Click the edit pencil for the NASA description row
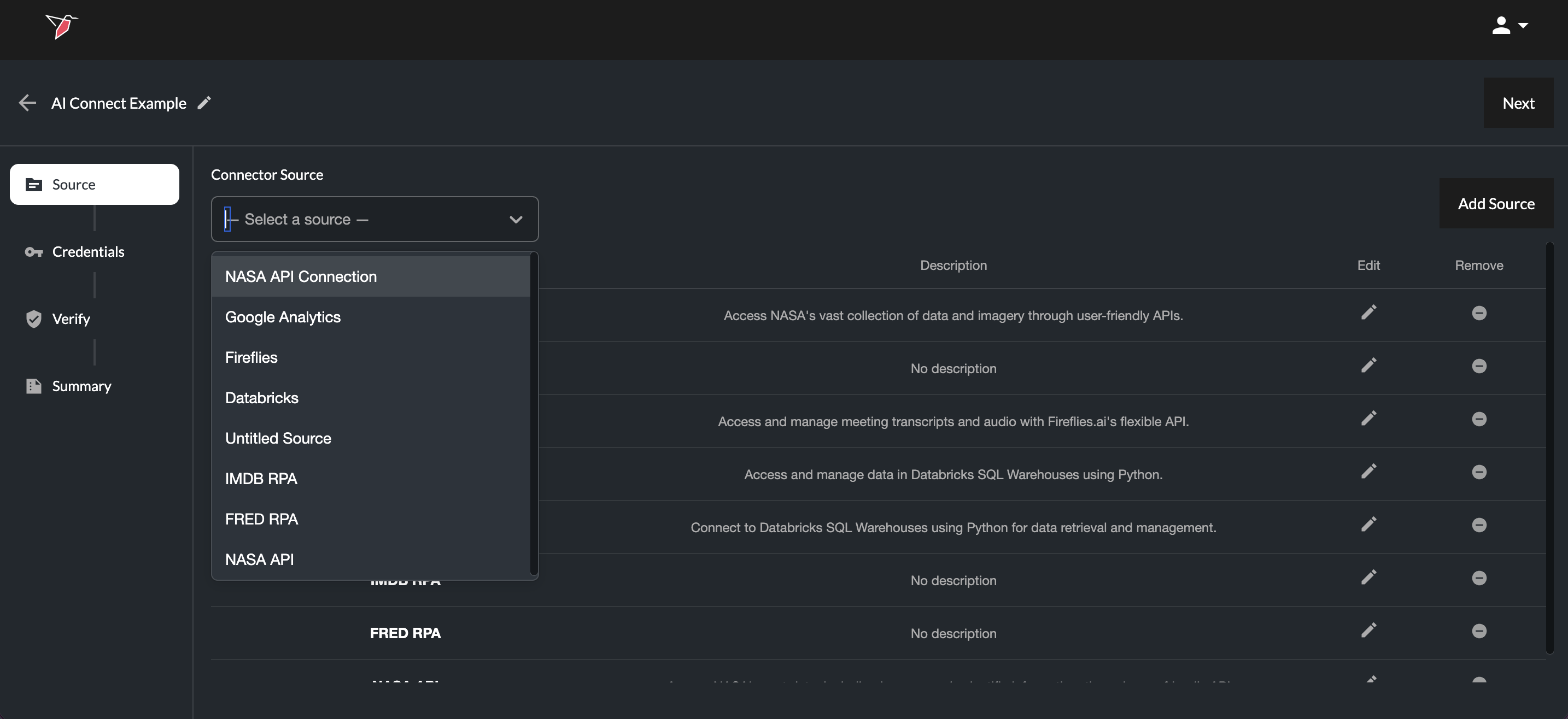Viewport: 1568px width, 719px height. (x=1368, y=313)
